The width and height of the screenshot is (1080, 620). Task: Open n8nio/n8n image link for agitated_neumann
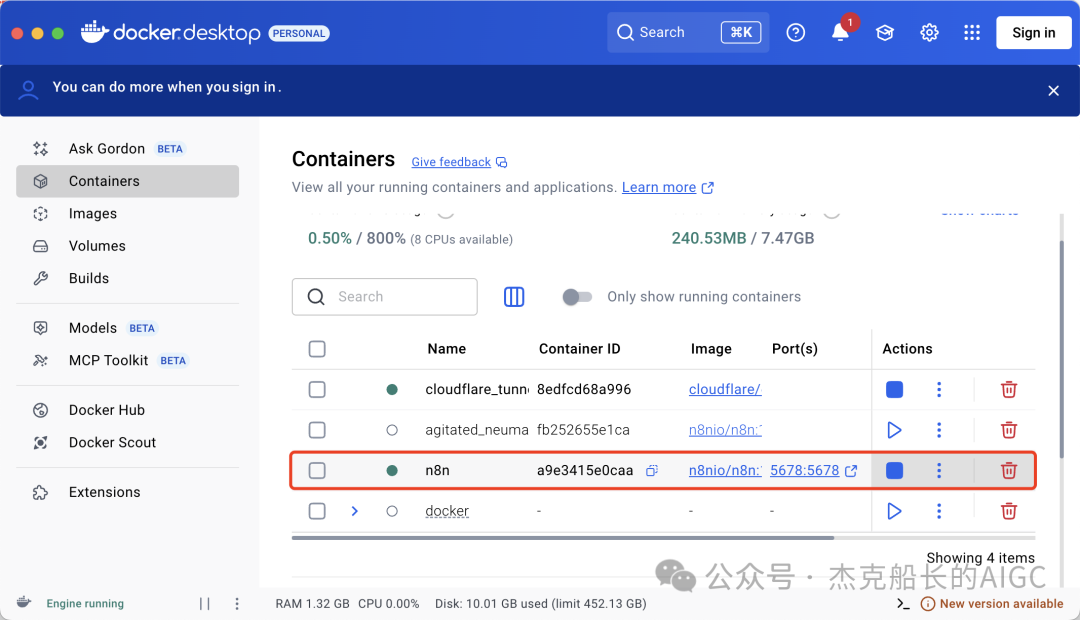[725, 431]
